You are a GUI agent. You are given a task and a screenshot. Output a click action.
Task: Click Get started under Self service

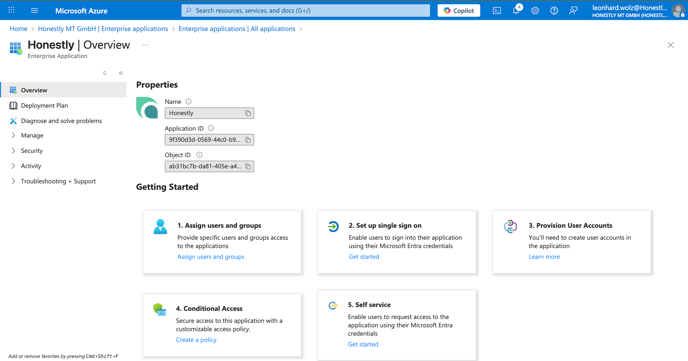click(x=363, y=344)
